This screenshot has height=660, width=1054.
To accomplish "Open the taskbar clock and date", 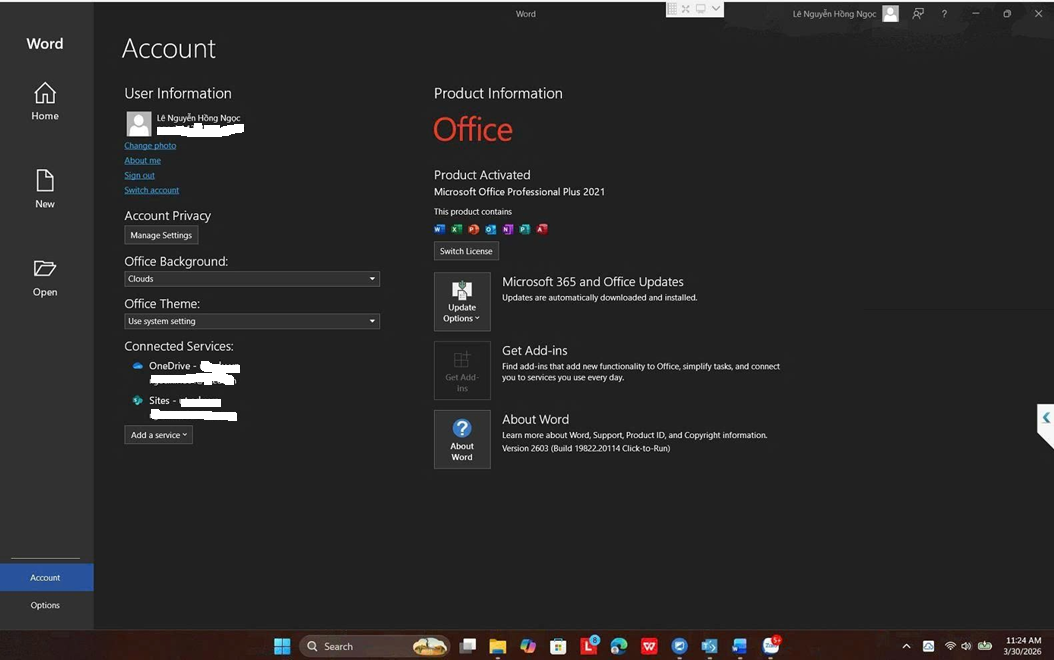I will (x=1022, y=646).
